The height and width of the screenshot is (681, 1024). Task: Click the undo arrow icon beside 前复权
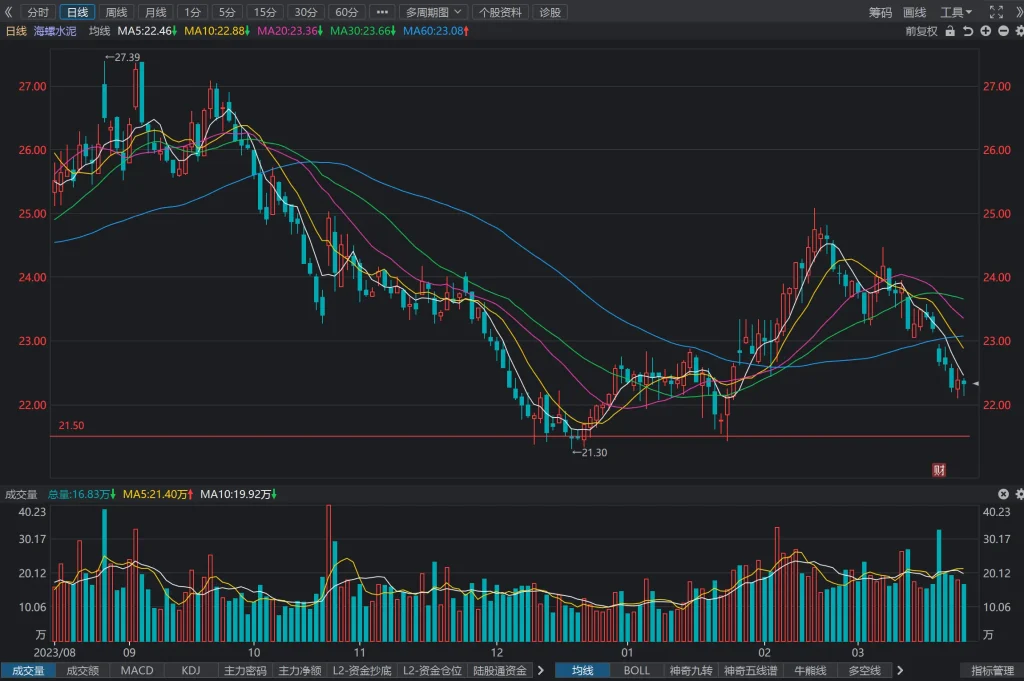click(968, 31)
